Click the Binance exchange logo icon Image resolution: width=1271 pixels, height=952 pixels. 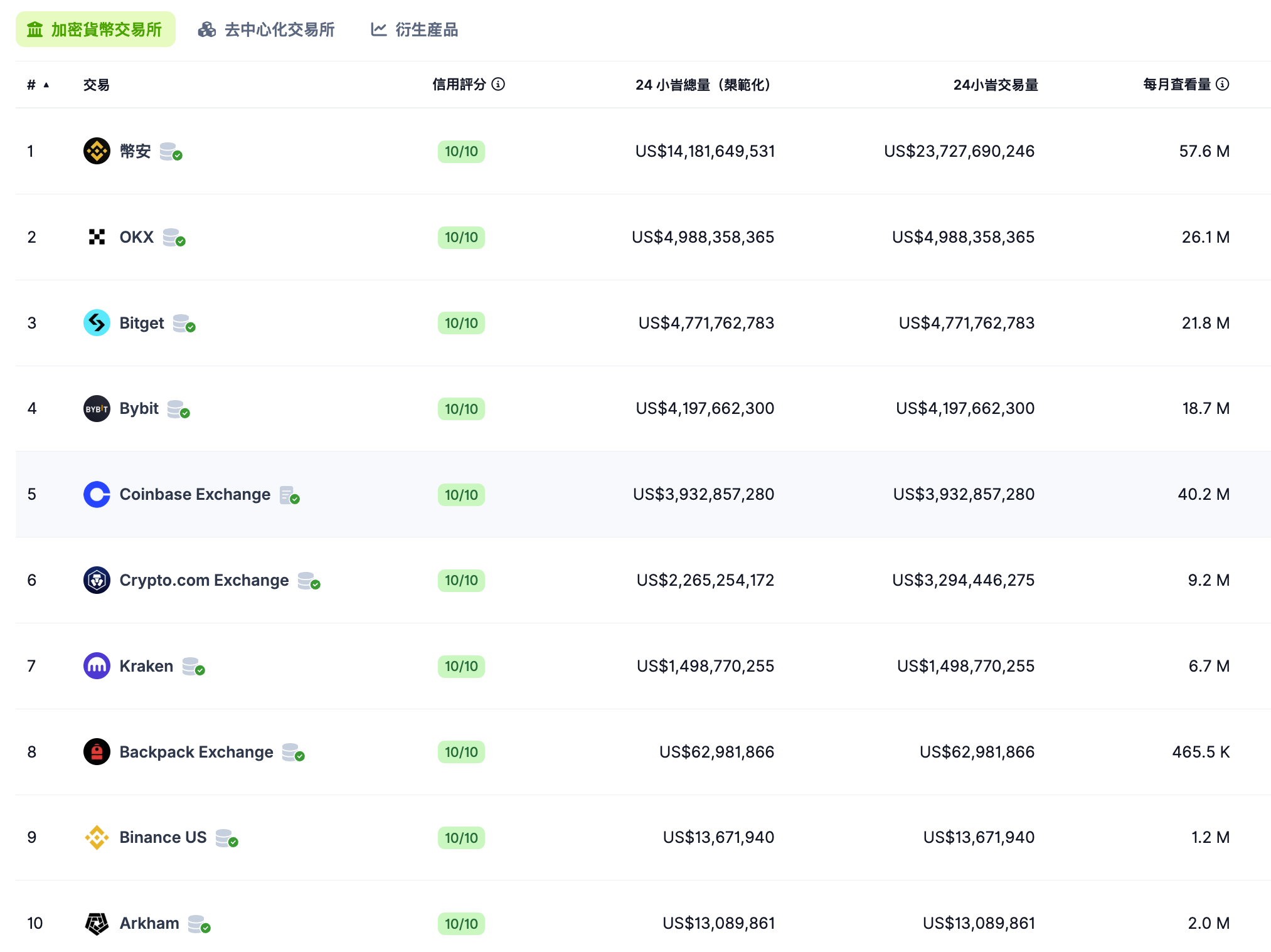coord(97,151)
